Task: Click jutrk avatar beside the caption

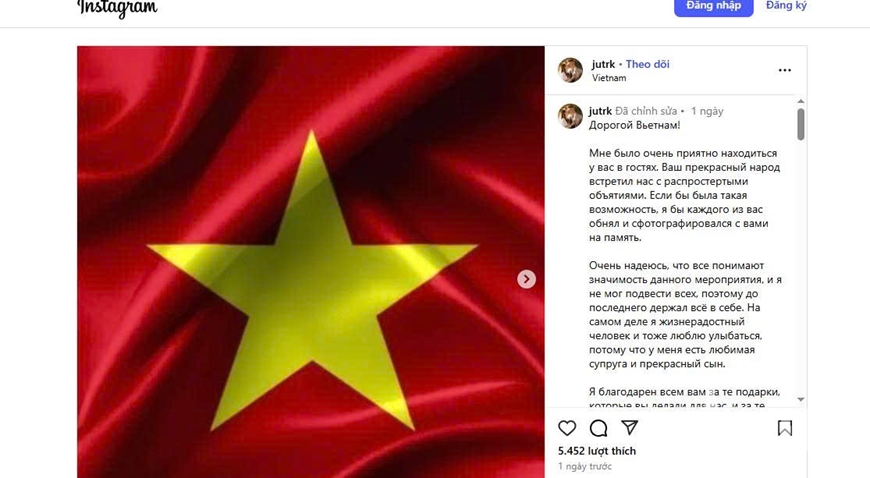Action: 570,116
